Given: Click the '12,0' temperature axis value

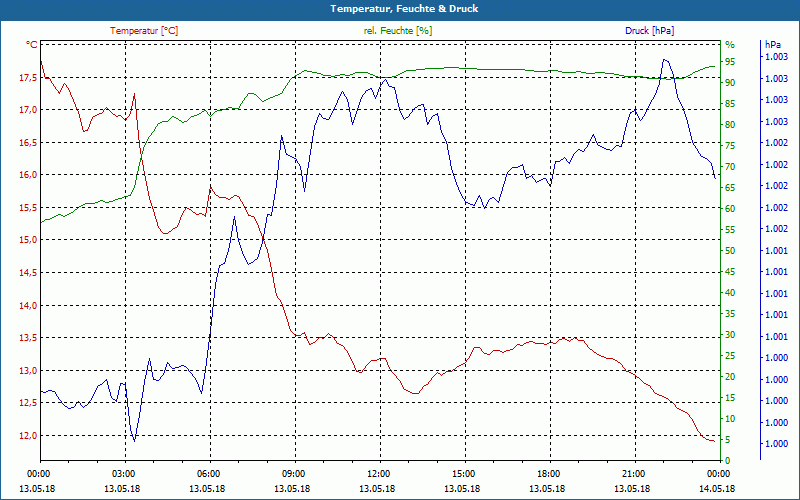Looking at the screenshot, I should click(x=29, y=435).
